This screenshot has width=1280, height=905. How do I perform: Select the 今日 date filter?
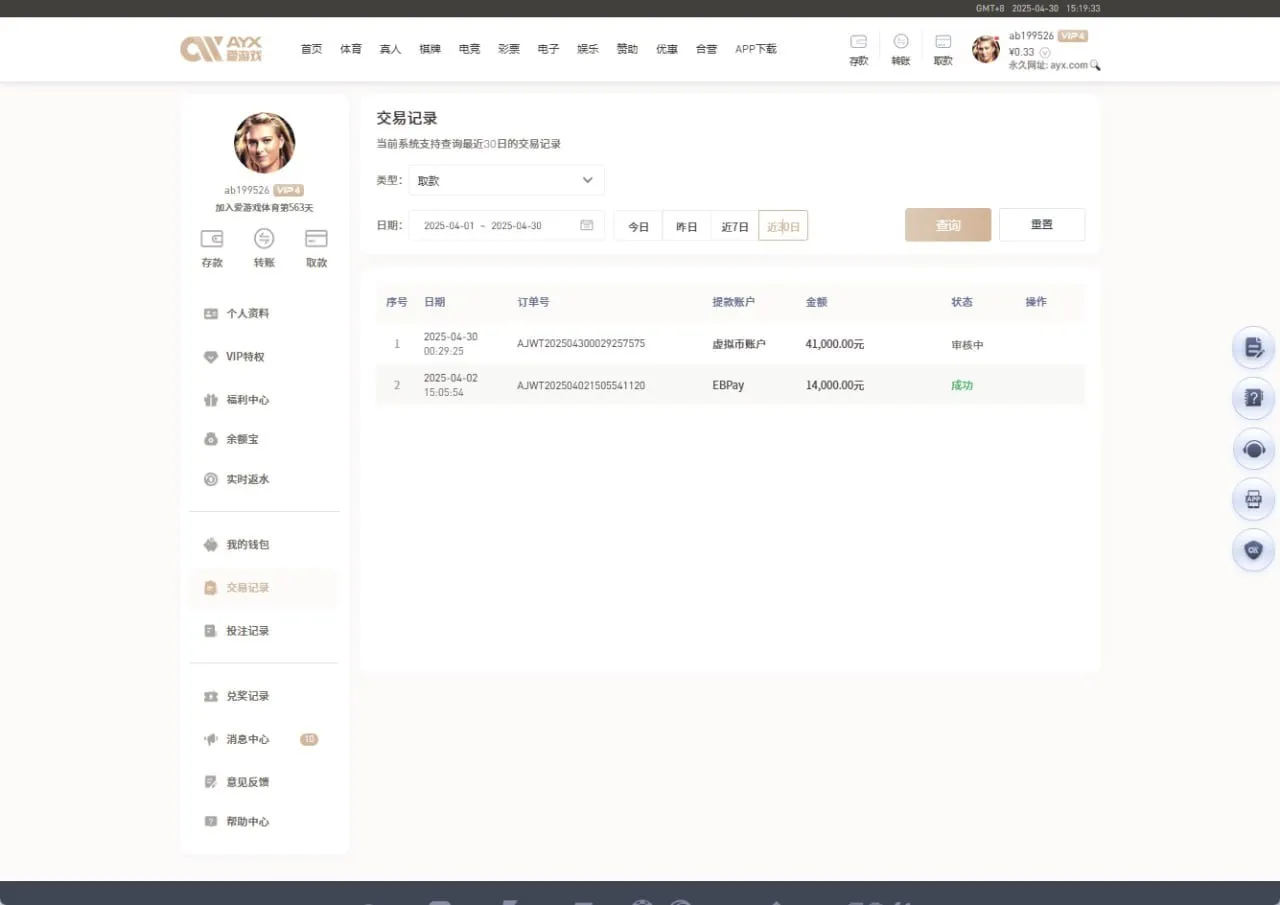[x=638, y=226]
